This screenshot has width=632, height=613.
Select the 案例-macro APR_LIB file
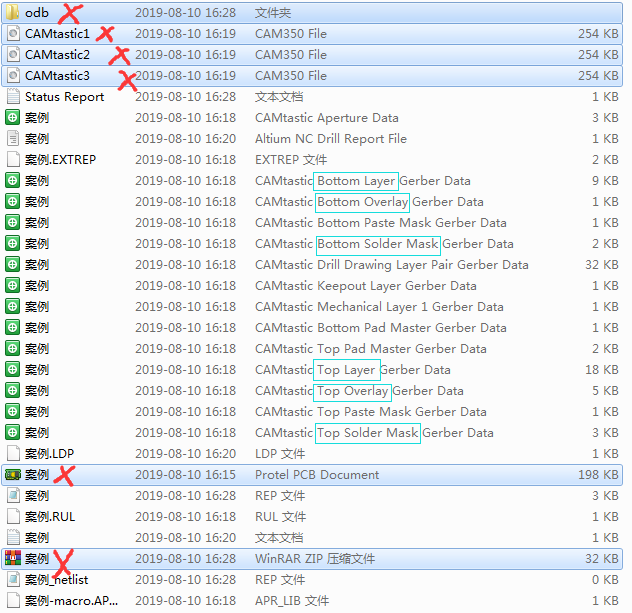click(71, 601)
